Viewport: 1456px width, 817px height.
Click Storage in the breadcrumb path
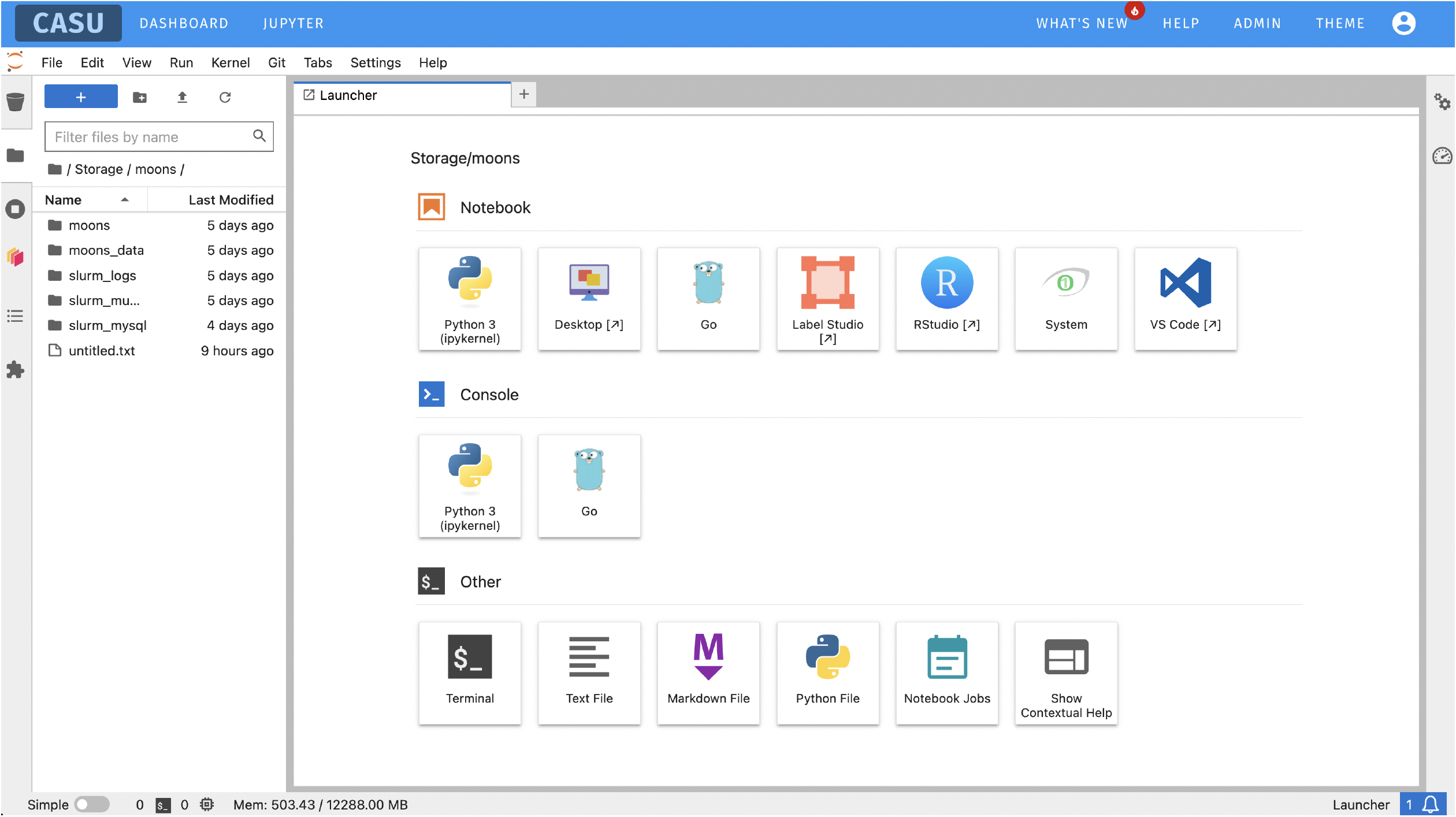pyautogui.click(x=99, y=169)
